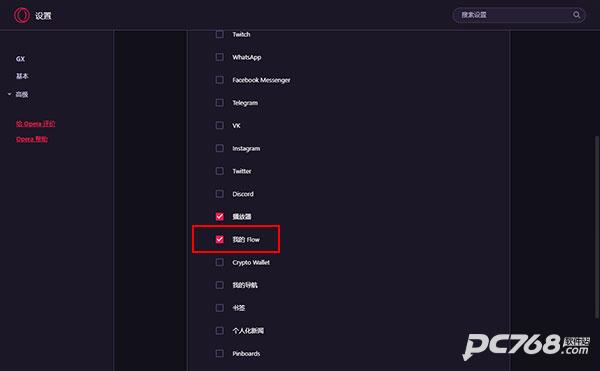
Task: Enable the Crypto Wallet checkbox
Action: pos(220,262)
